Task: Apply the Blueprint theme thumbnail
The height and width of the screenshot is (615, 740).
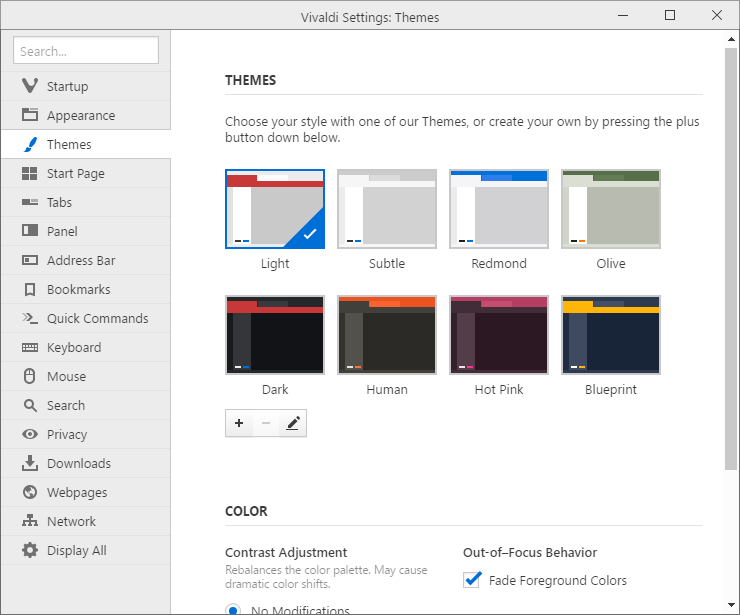Action: [611, 335]
